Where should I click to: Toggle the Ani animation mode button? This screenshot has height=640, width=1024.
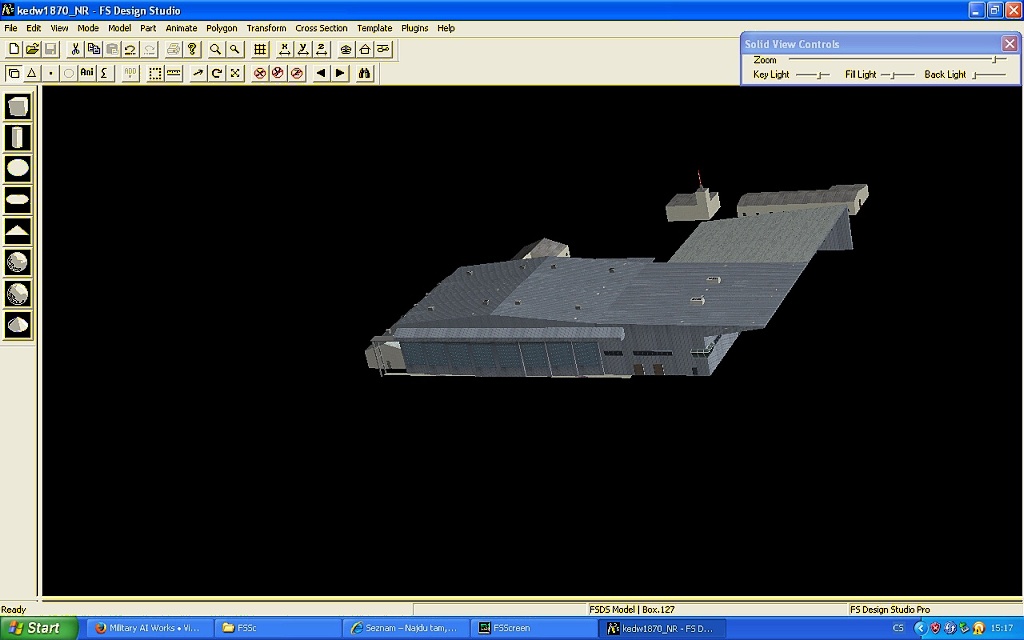point(87,73)
